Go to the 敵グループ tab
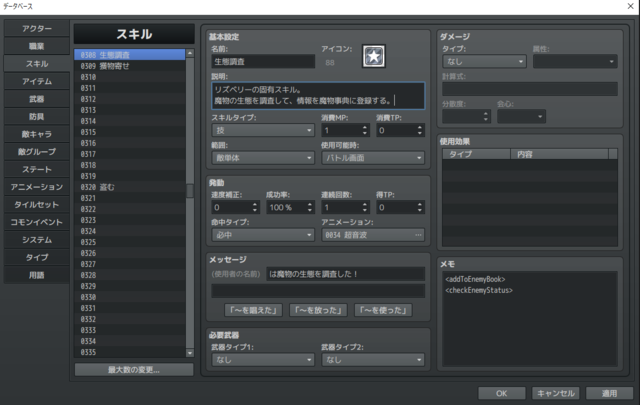640x405 pixels. [x=37, y=151]
